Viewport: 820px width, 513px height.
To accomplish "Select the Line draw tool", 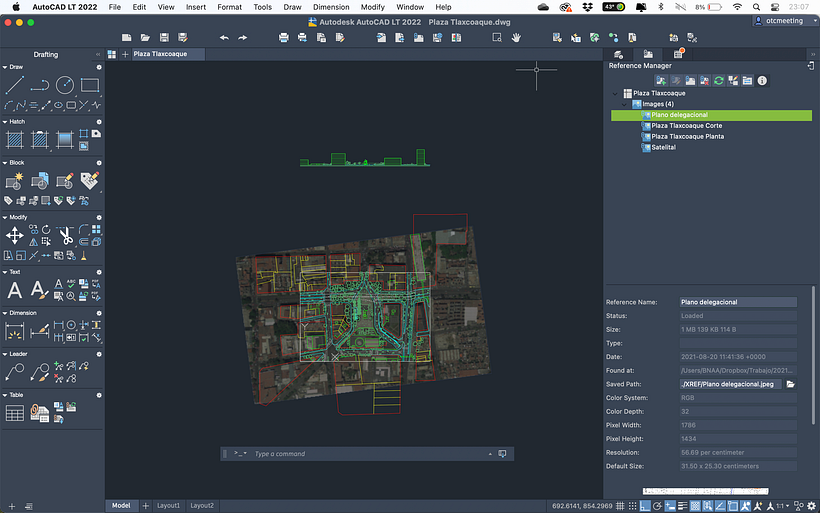I will [15, 85].
